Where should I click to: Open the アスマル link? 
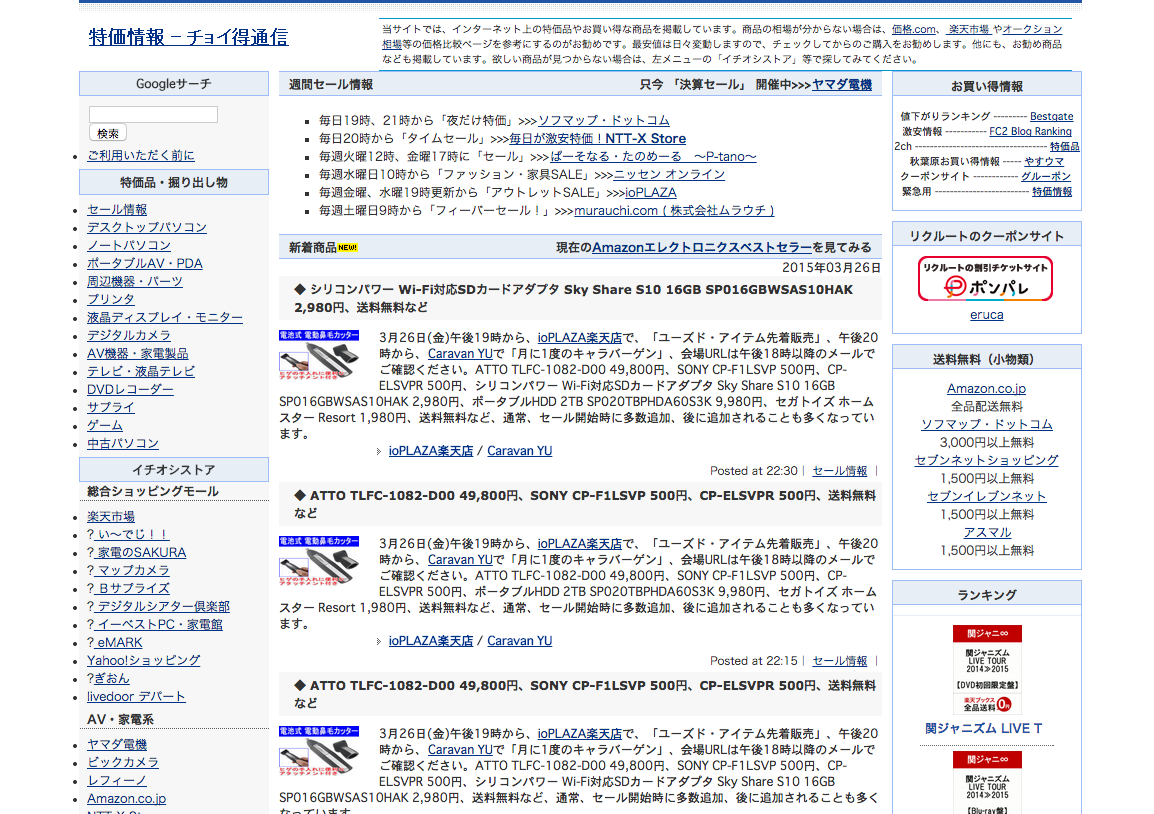987,532
